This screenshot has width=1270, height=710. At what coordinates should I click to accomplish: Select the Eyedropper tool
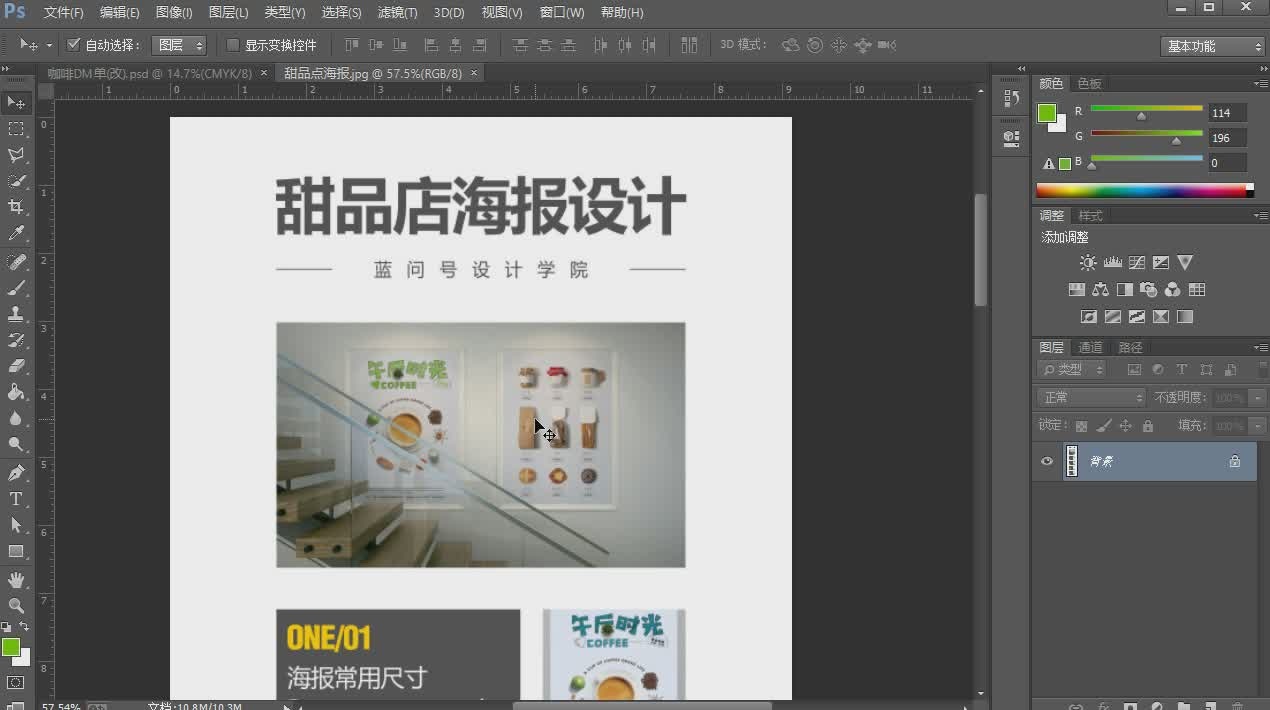16,234
